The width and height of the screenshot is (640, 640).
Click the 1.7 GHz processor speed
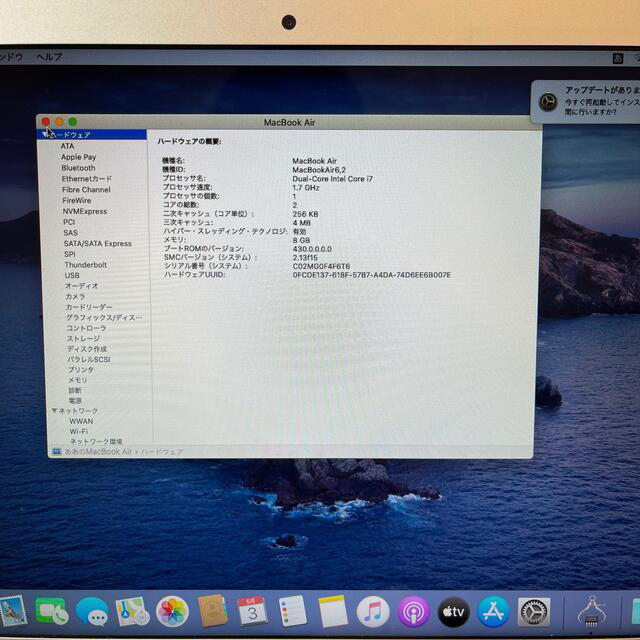(306, 188)
